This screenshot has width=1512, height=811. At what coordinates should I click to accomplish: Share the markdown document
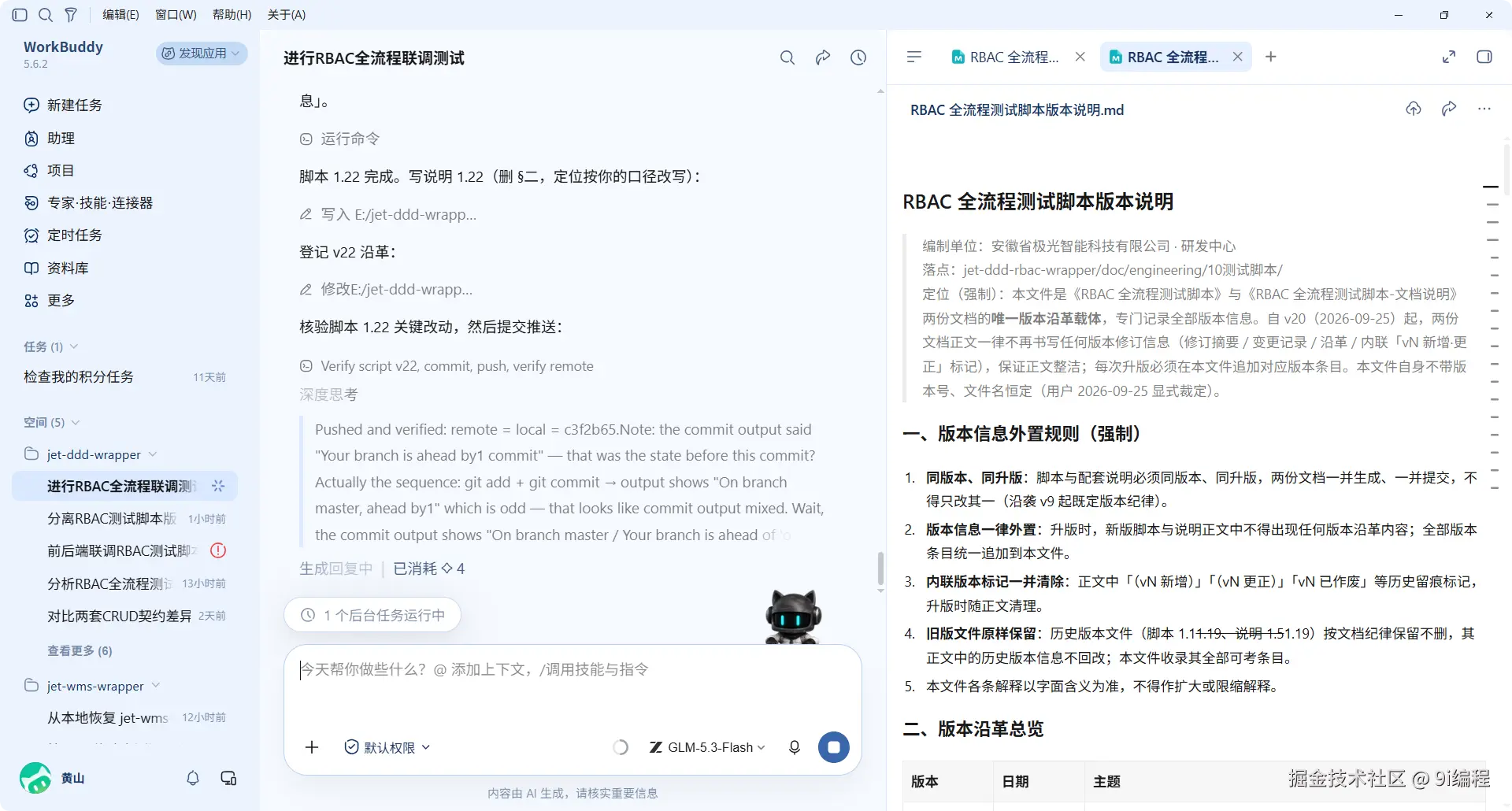point(1449,109)
